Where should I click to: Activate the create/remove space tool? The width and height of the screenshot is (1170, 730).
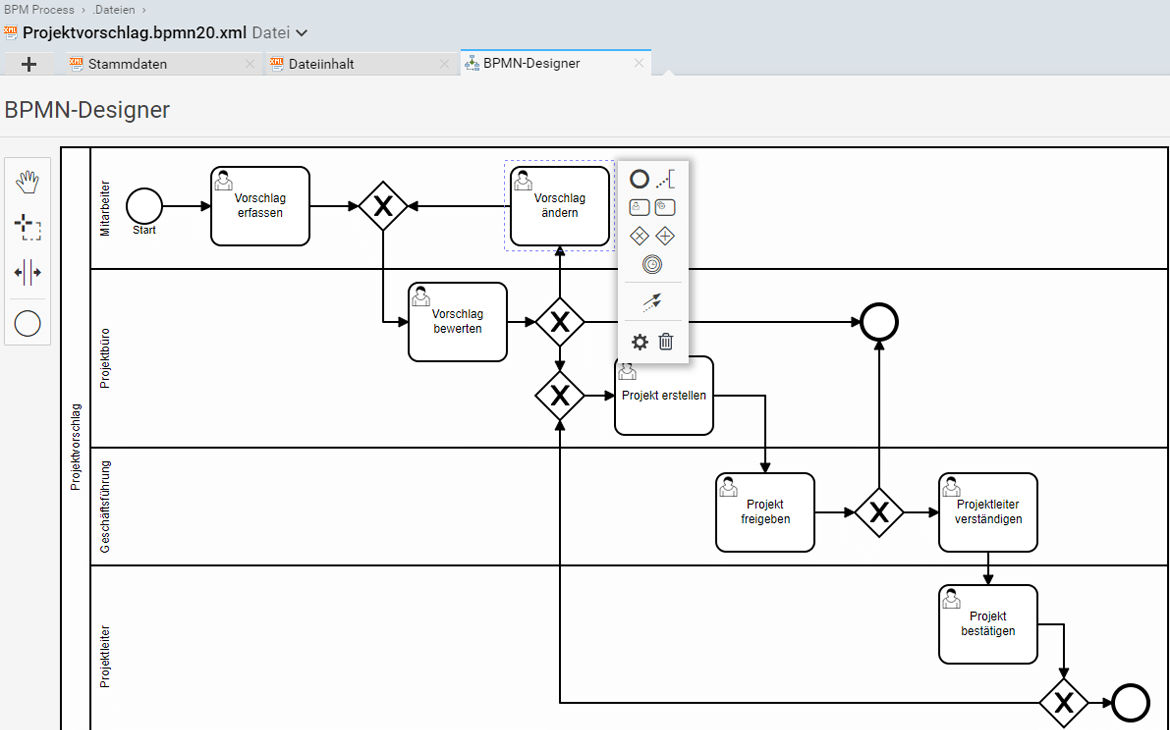pyautogui.click(x=28, y=272)
